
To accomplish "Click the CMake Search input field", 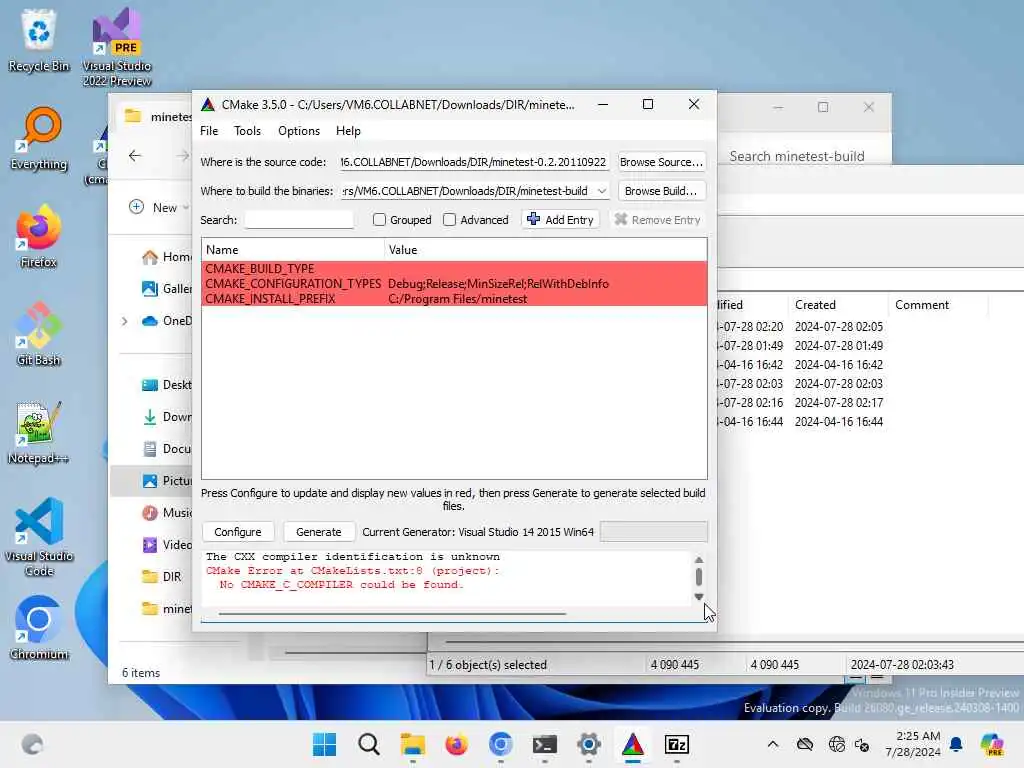I will 299,219.
